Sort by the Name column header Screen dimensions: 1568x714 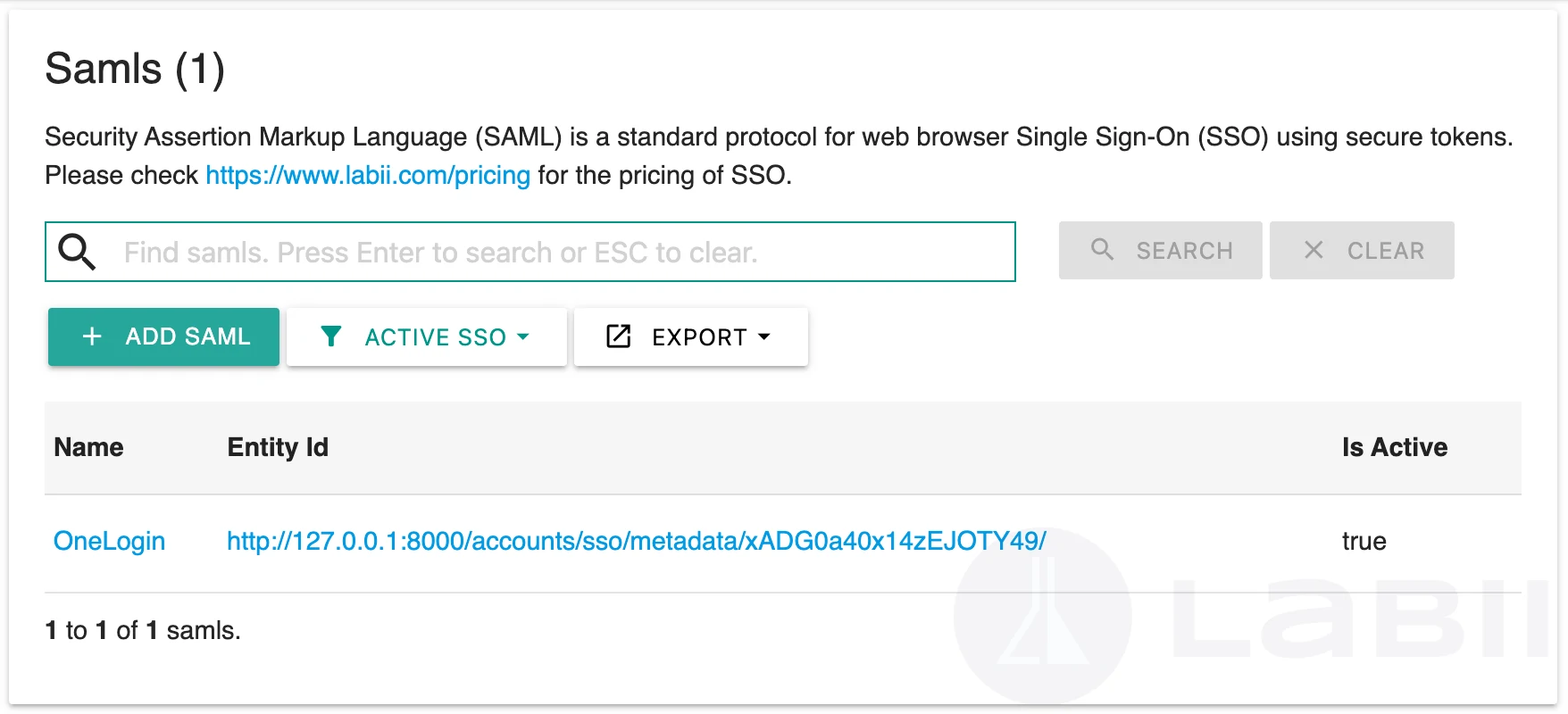pos(88,447)
